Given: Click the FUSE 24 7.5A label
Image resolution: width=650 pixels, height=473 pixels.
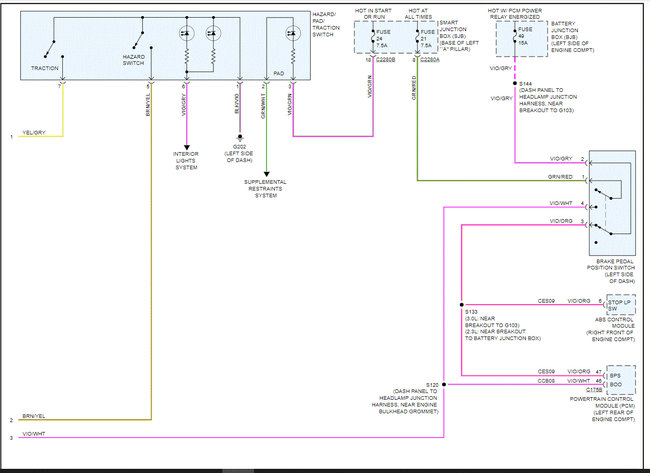Looking at the screenshot, I should tap(383, 39).
